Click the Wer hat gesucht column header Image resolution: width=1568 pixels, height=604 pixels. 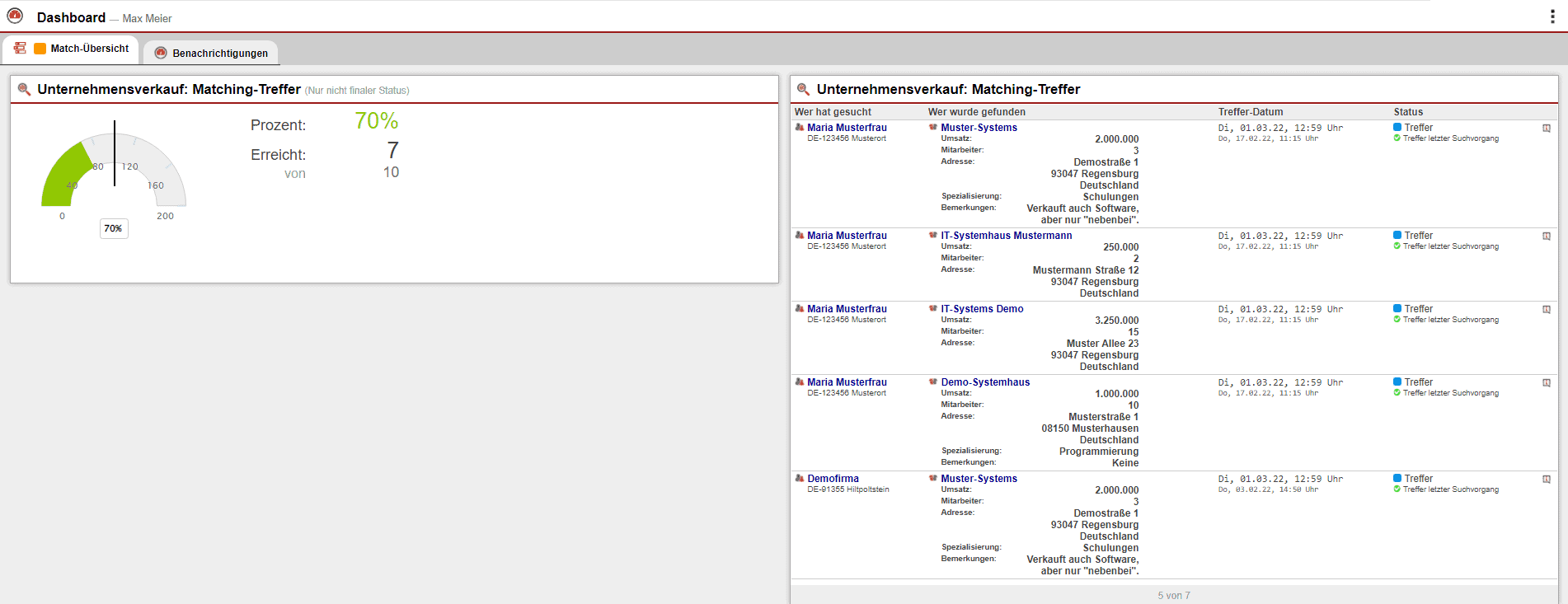point(833,112)
